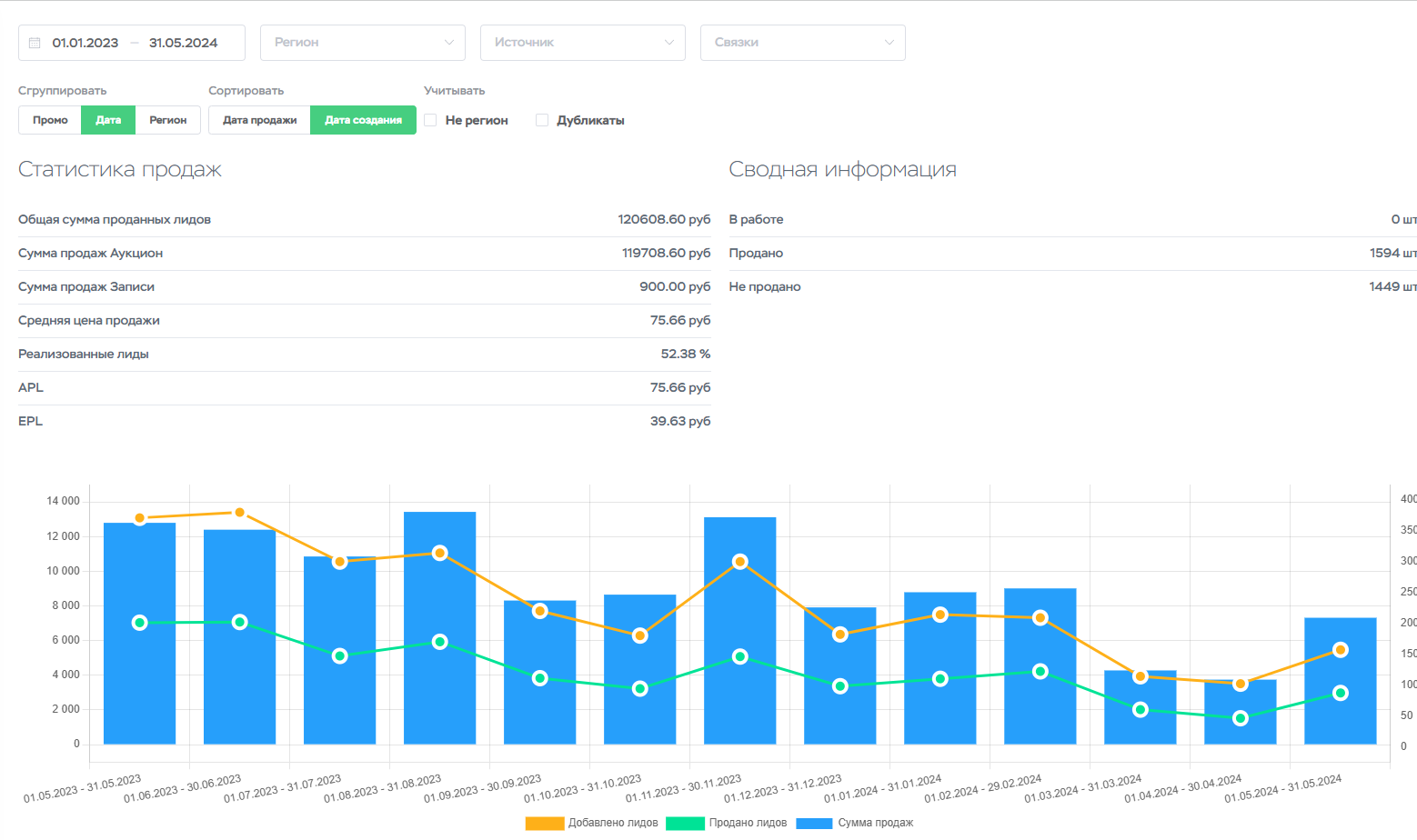
Task: Group by Промо
Action: (50, 120)
